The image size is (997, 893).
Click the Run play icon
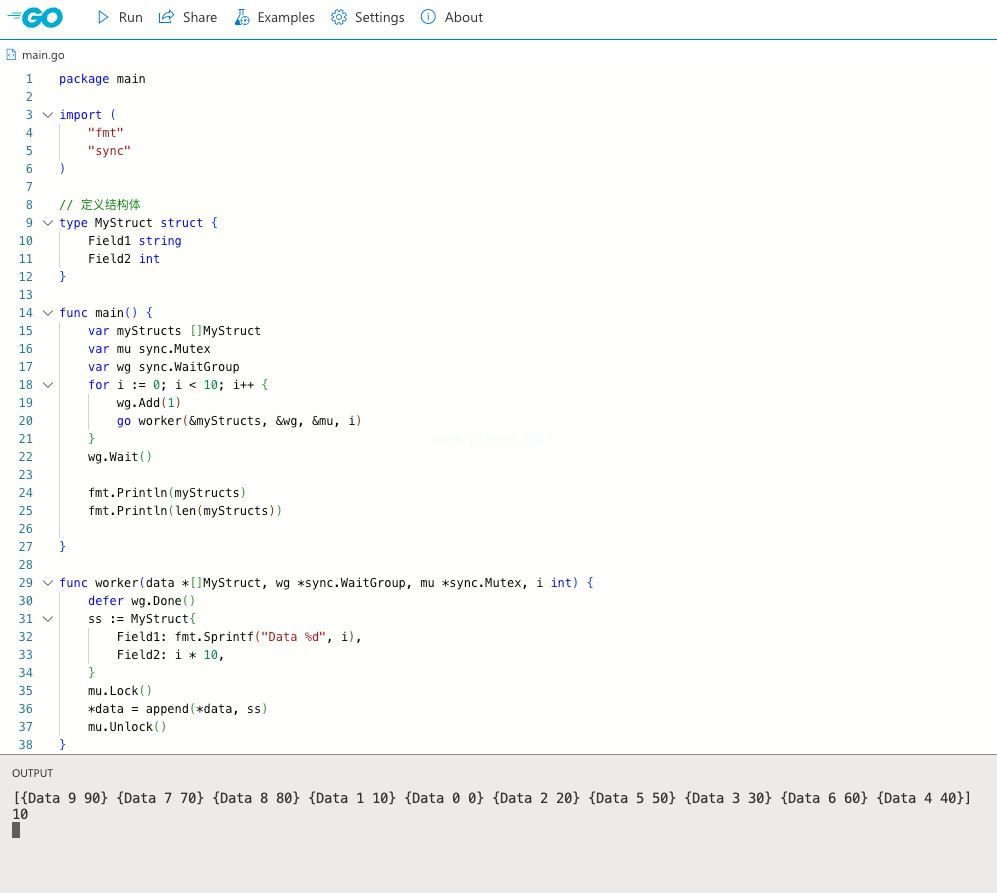click(x=104, y=17)
